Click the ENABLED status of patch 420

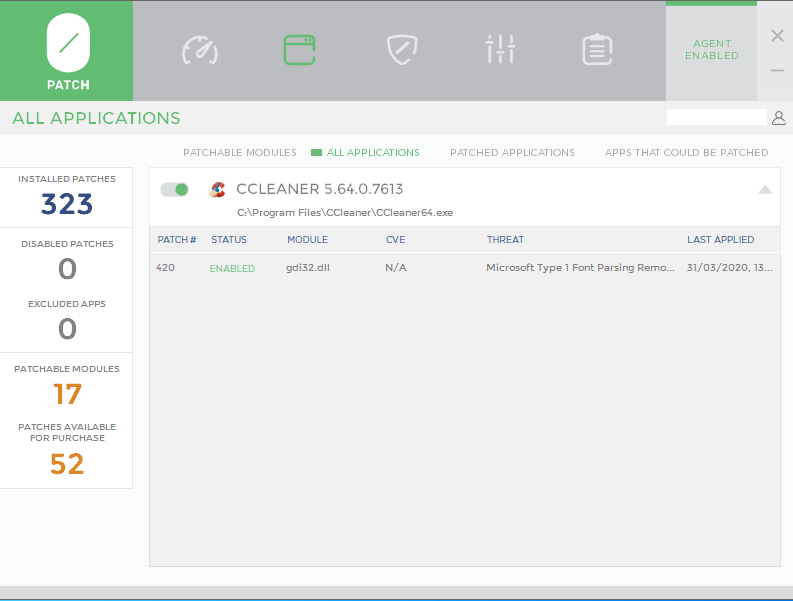coord(232,269)
